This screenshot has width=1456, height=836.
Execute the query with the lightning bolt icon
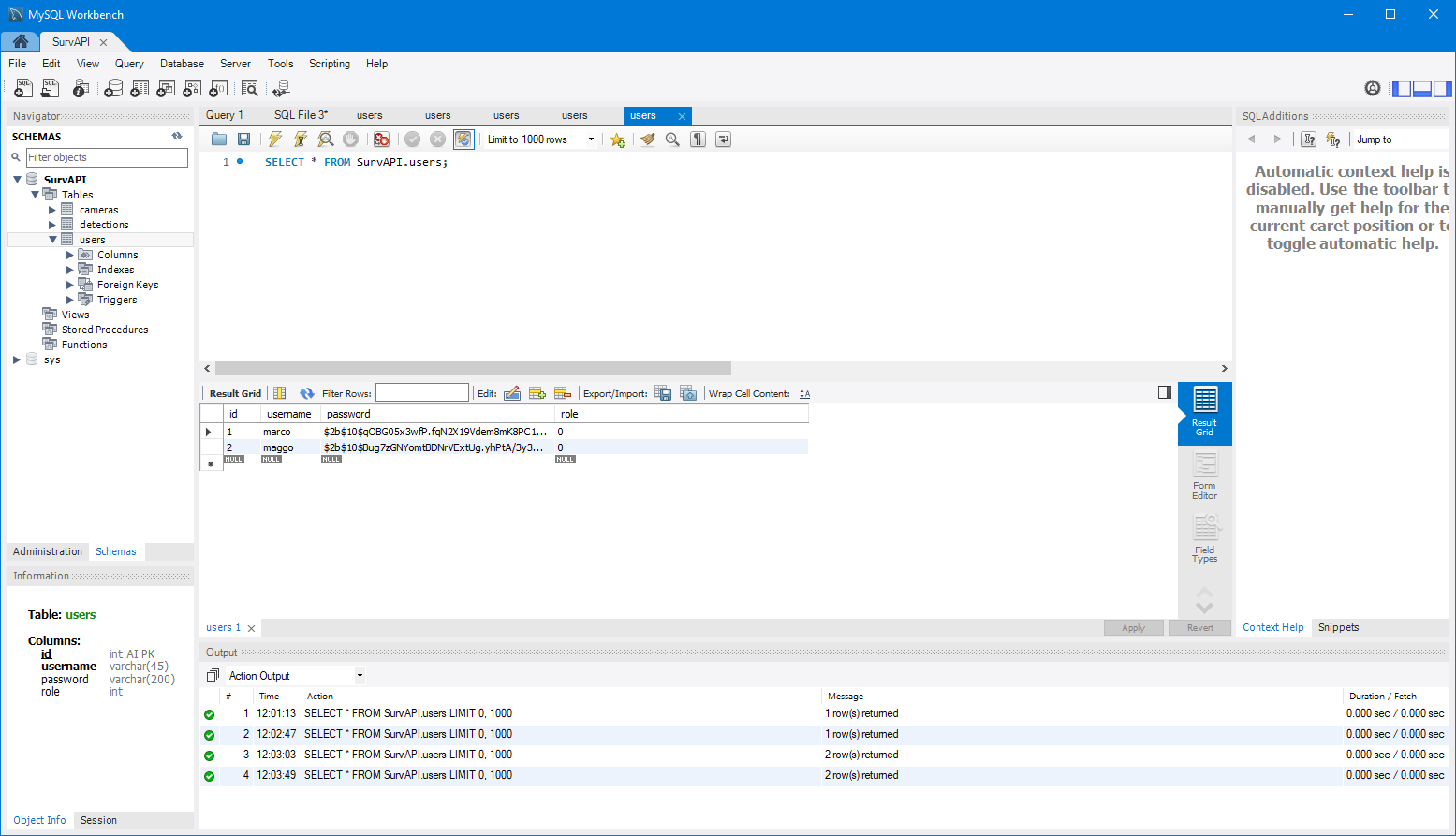[x=275, y=139]
